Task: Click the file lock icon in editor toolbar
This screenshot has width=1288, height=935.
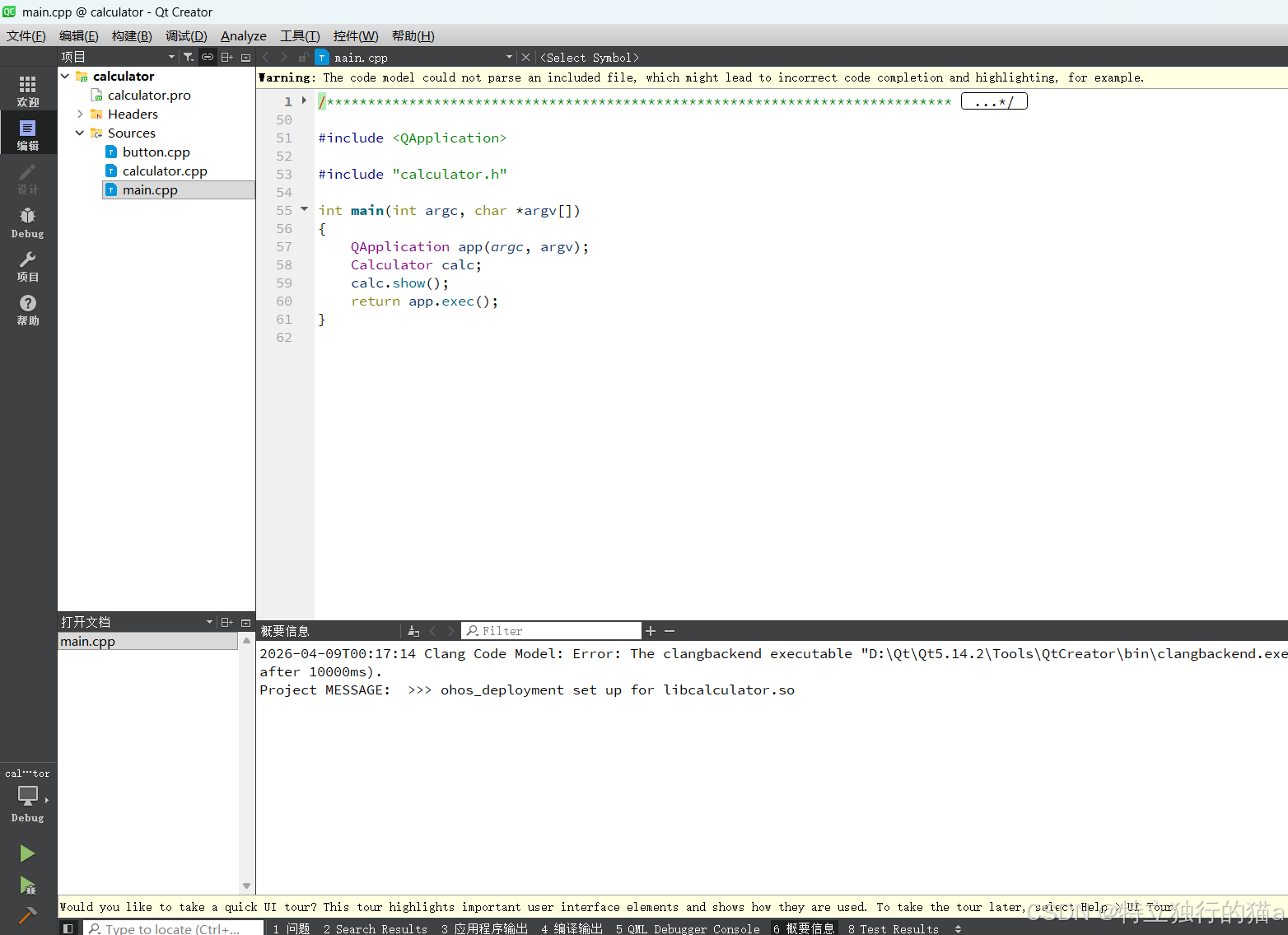Action: coord(303,57)
